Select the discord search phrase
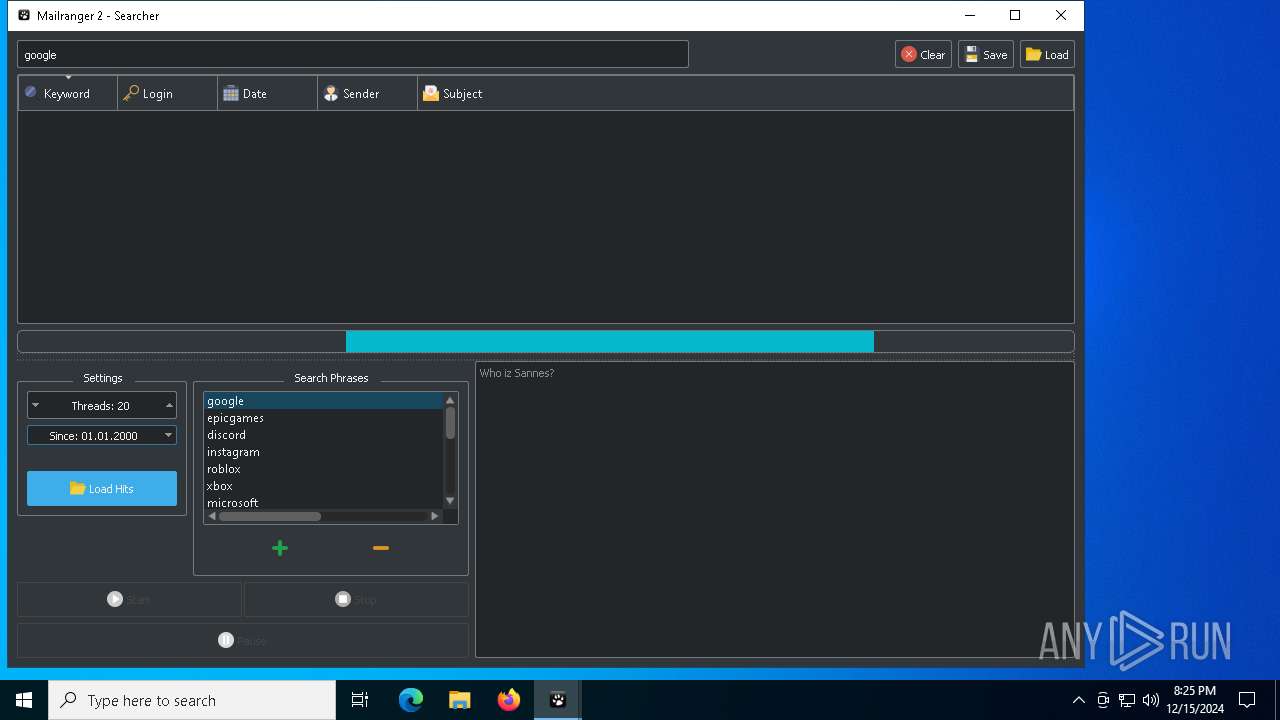The height and width of the screenshot is (720, 1280). [x=323, y=435]
